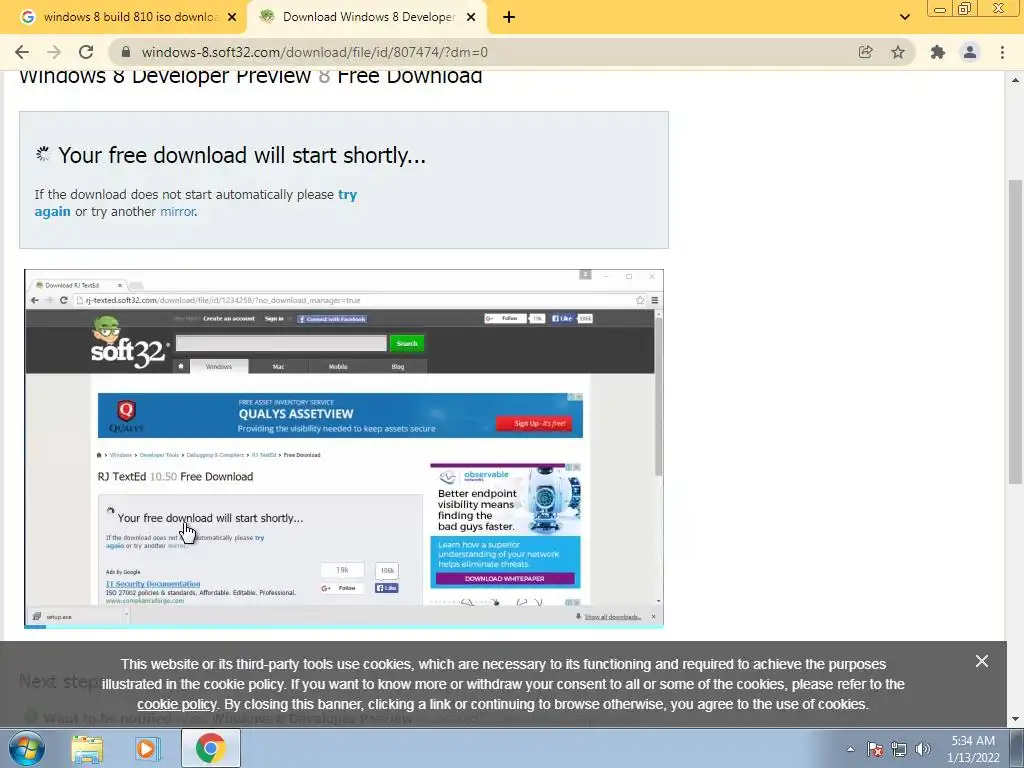This screenshot has width=1024, height=768.
Task: Open Action Center flag icon
Action: click(875, 749)
